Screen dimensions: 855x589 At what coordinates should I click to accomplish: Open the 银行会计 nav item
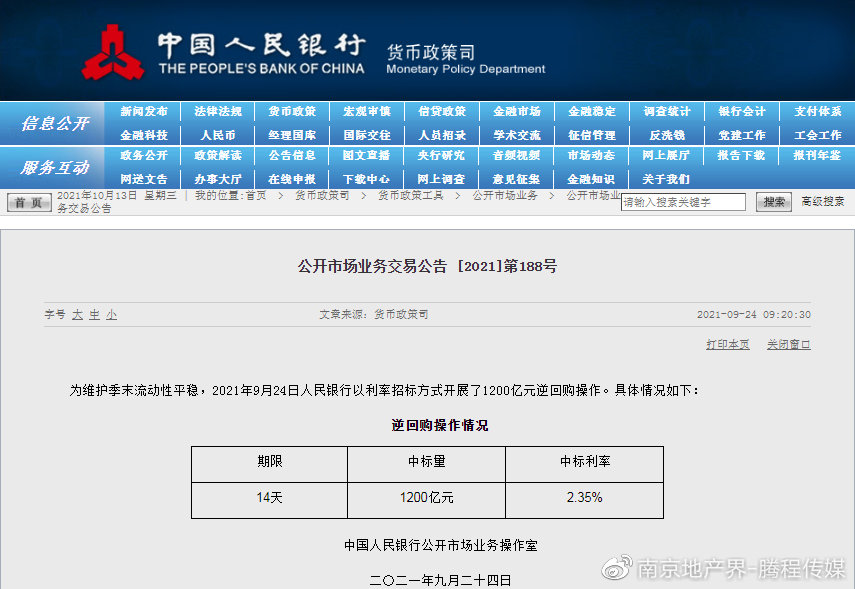[x=742, y=111]
